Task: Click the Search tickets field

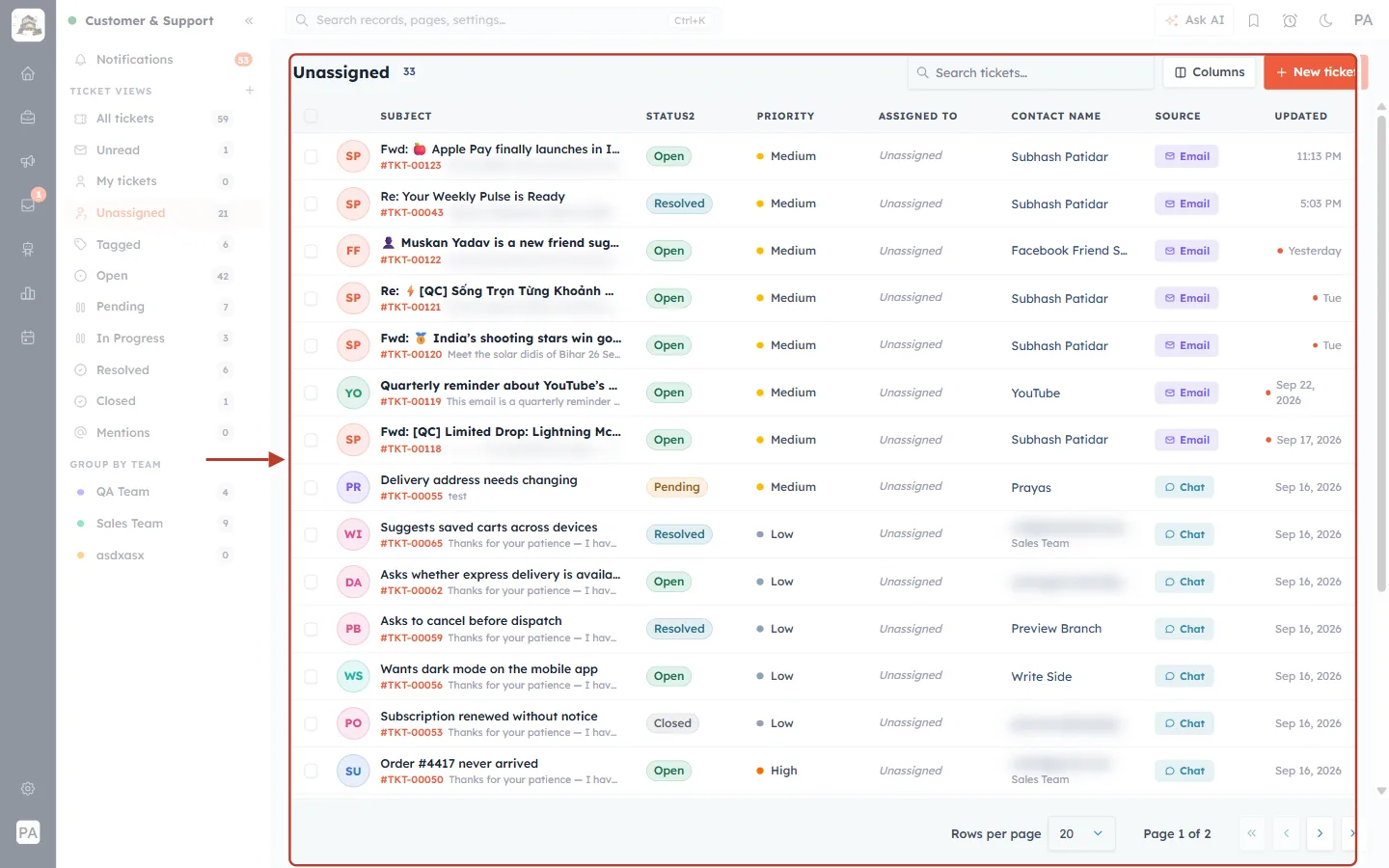Action: point(1030,72)
